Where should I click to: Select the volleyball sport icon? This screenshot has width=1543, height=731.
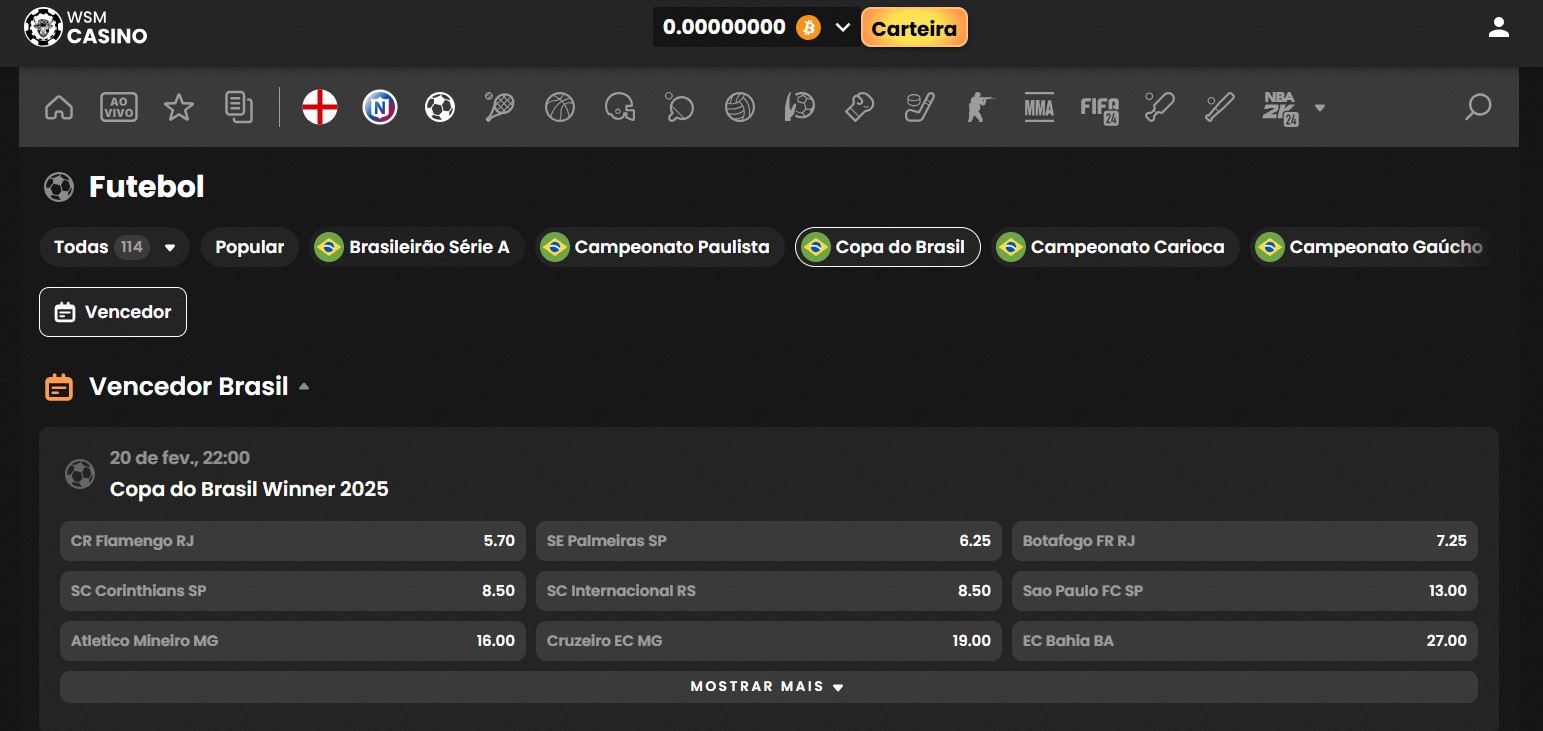pyautogui.click(x=740, y=107)
